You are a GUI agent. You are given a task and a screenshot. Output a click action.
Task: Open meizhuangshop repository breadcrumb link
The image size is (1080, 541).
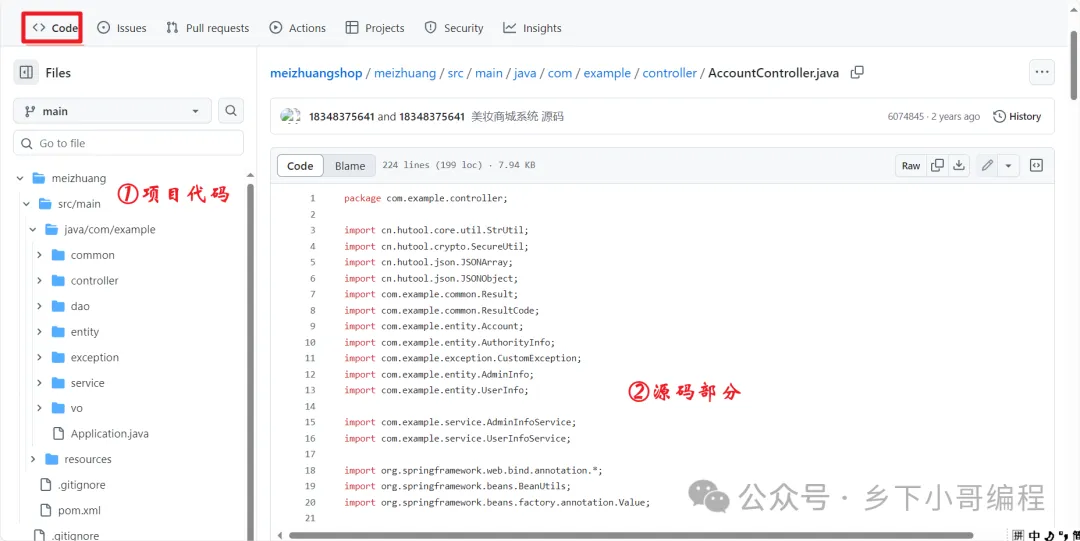click(316, 72)
